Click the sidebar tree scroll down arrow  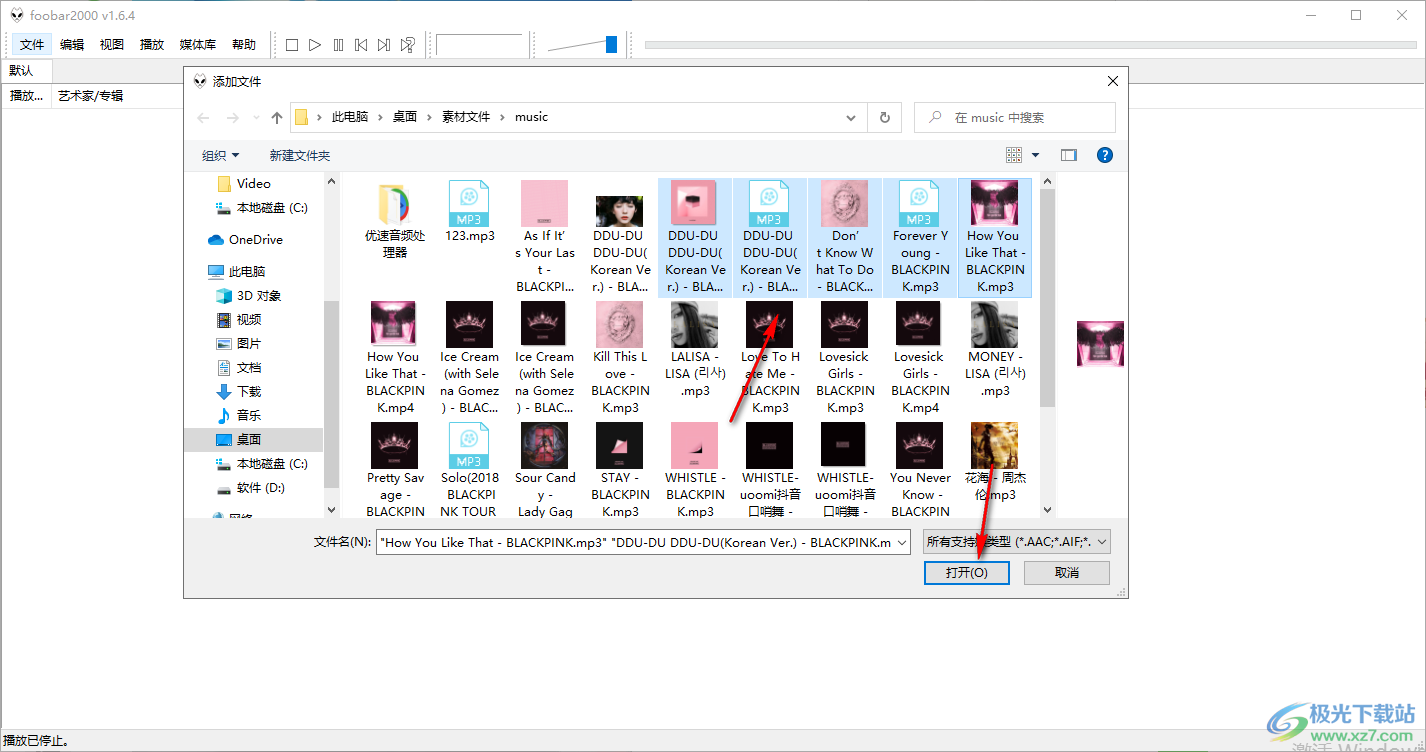tap(331, 510)
